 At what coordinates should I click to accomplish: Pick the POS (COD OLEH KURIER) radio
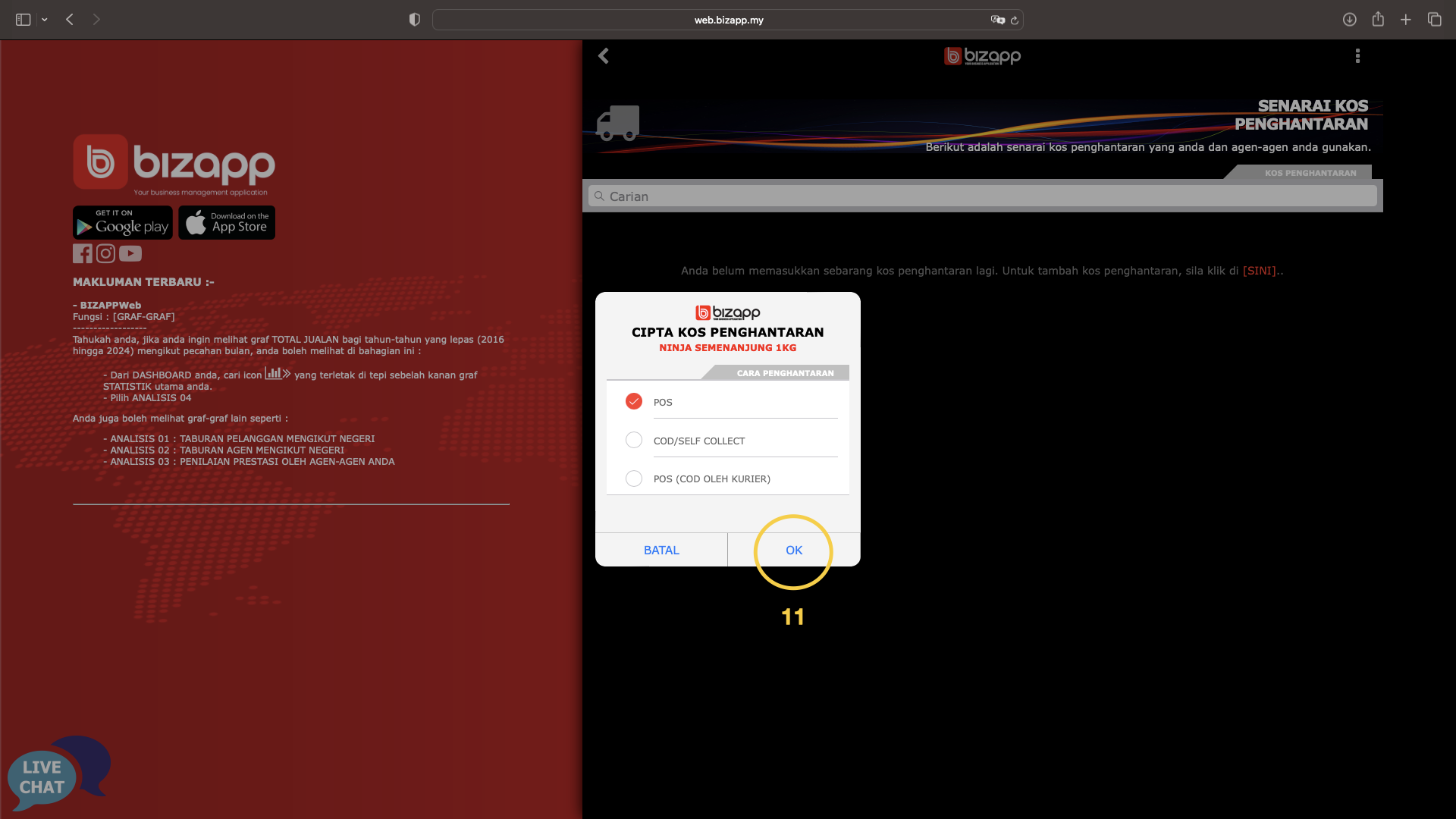click(634, 479)
